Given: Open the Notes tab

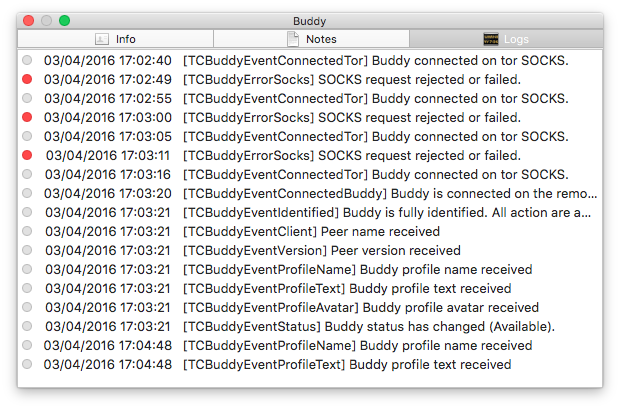Looking at the screenshot, I should 312,39.
